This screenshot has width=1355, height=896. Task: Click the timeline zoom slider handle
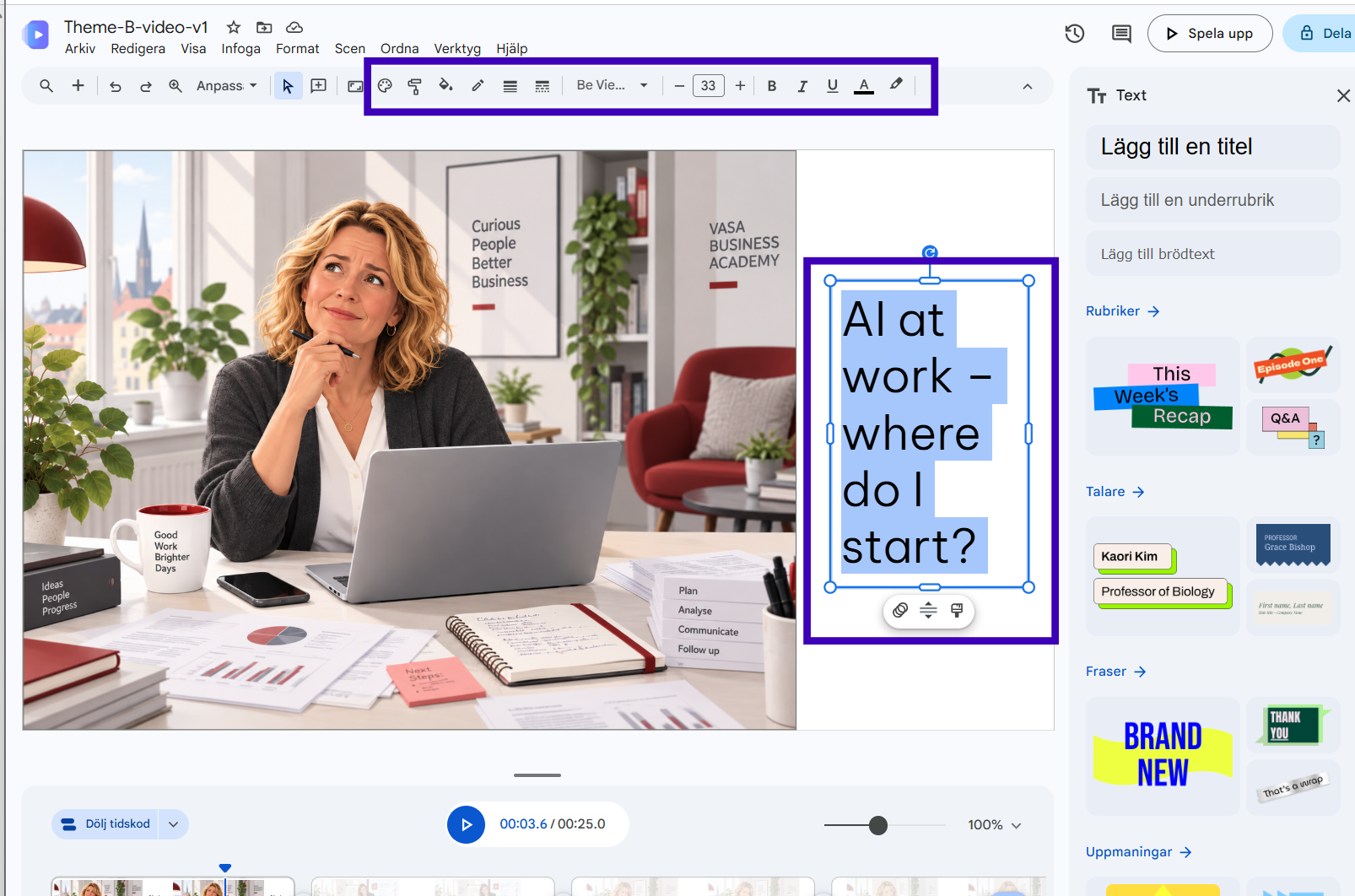[878, 825]
